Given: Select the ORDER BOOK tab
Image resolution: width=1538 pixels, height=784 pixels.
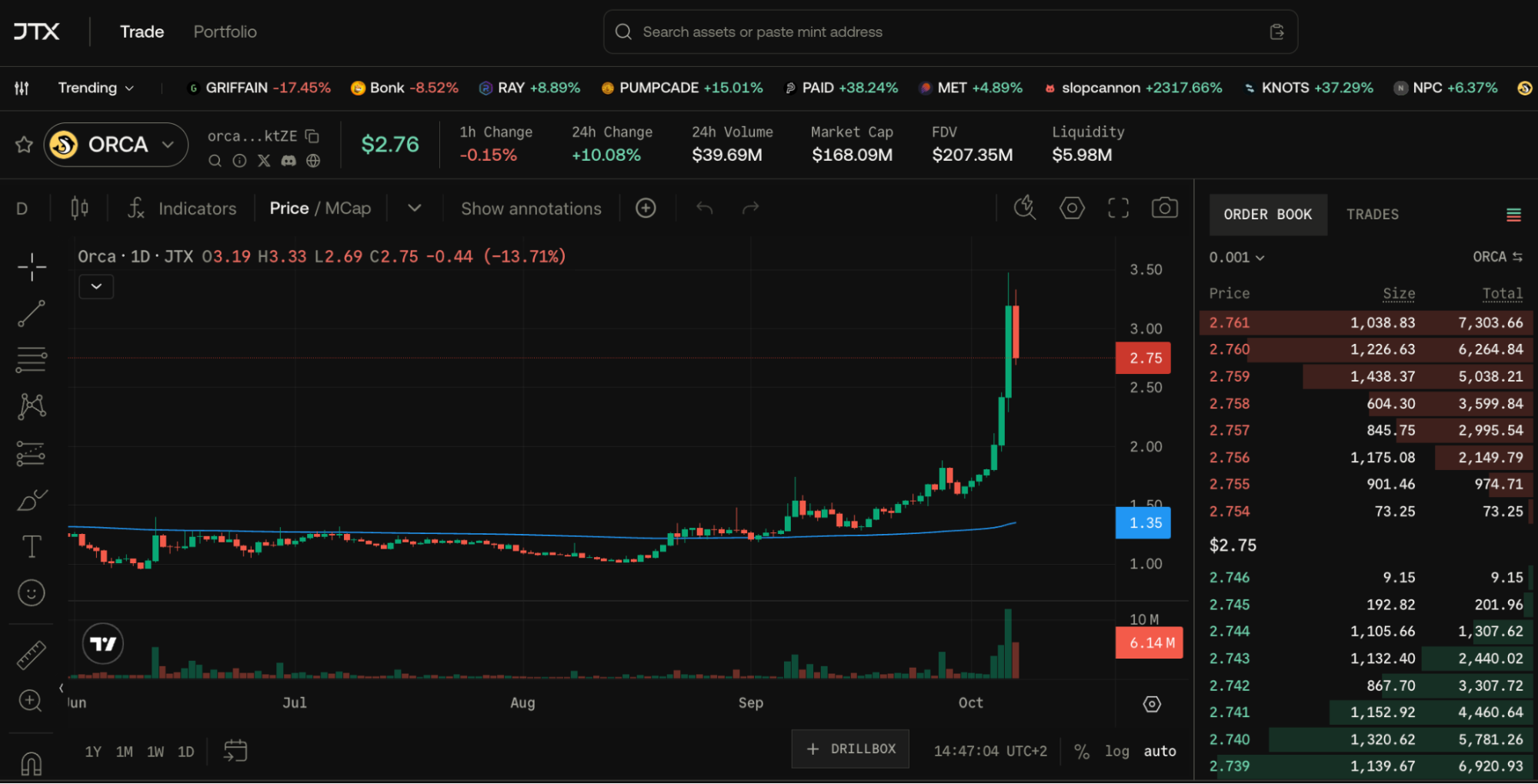Looking at the screenshot, I should [x=1268, y=215].
